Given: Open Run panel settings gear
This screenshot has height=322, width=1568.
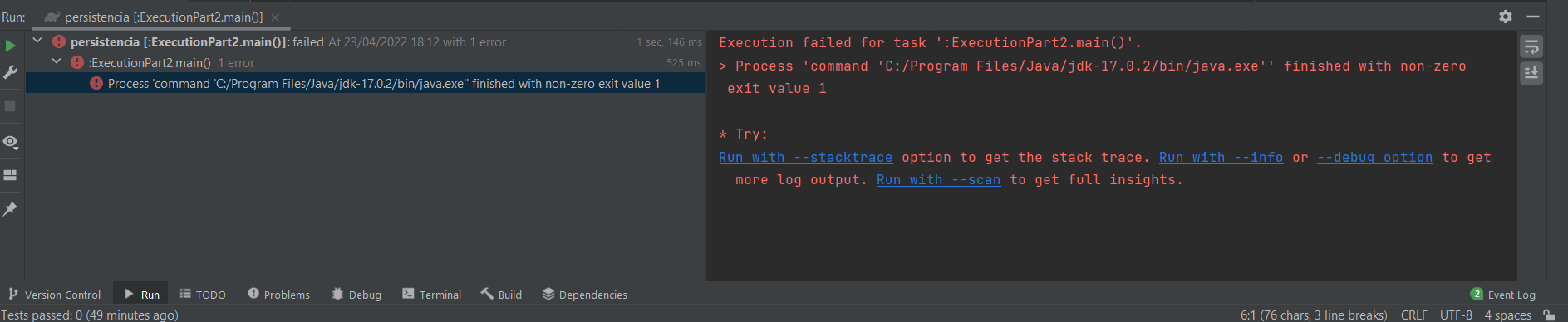Looking at the screenshot, I should pyautogui.click(x=1506, y=17).
